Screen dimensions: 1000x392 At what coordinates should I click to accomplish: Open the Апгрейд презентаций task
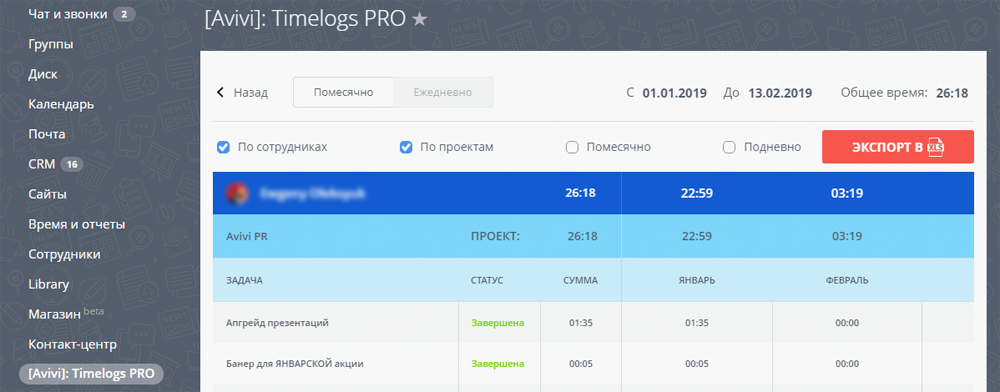click(x=277, y=323)
